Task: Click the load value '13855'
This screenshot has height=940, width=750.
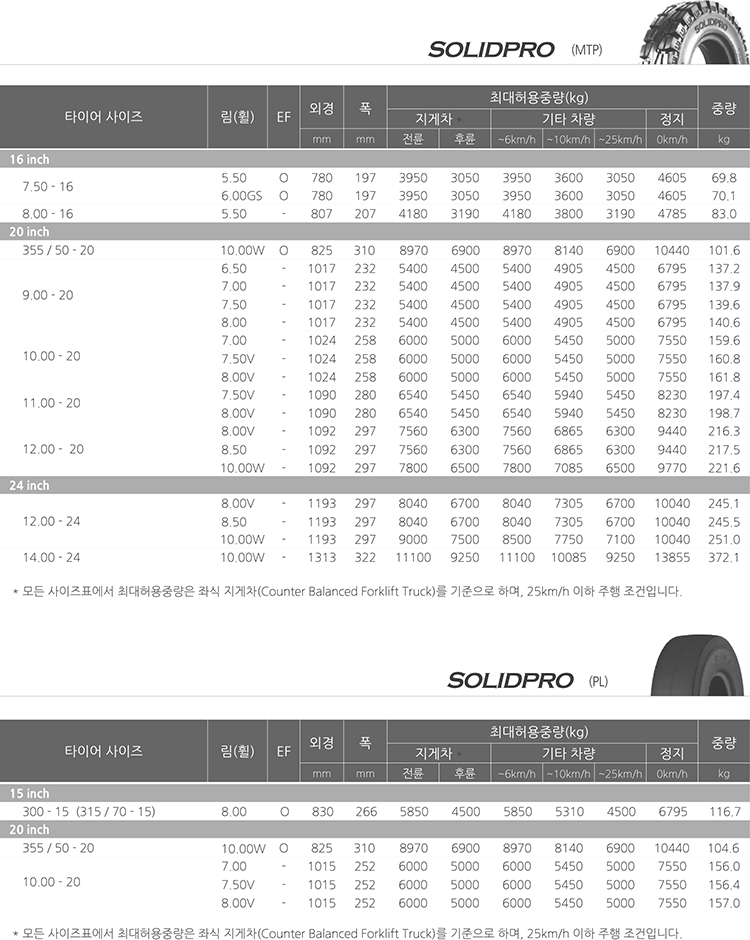Action: pos(672,557)
